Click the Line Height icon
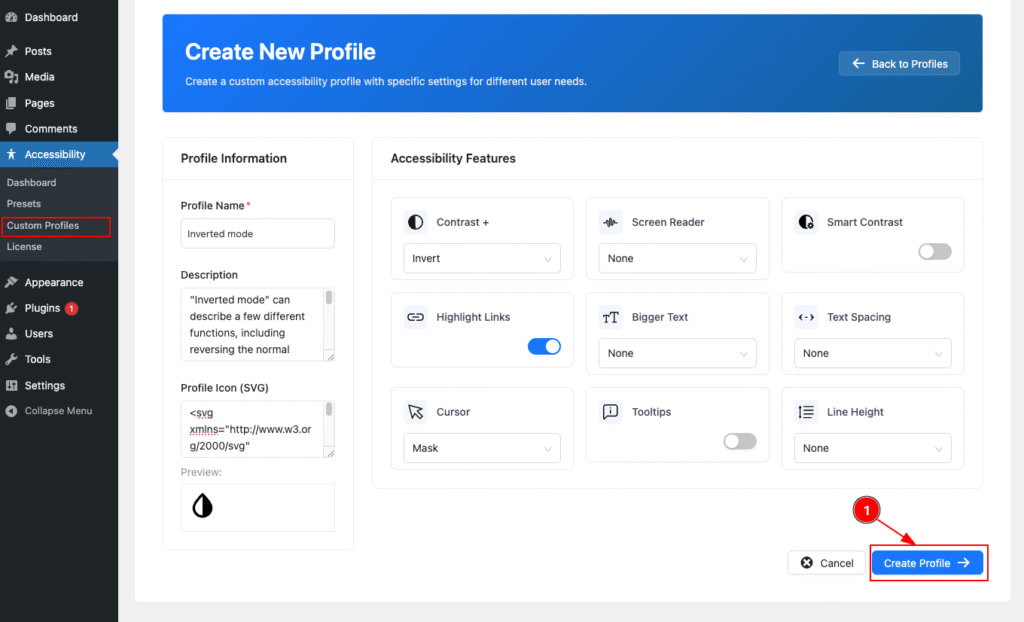The image size is (1024, 622). pyautogui.click(x=805, y=412)
